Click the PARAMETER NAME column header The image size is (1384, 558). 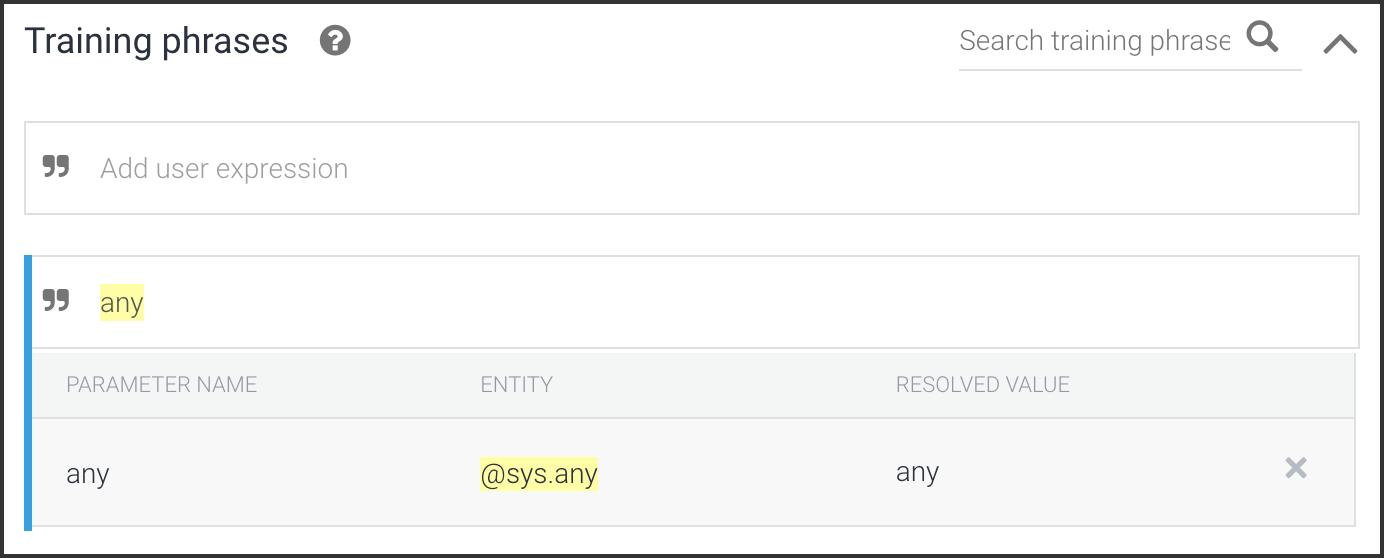pos(161,385)
